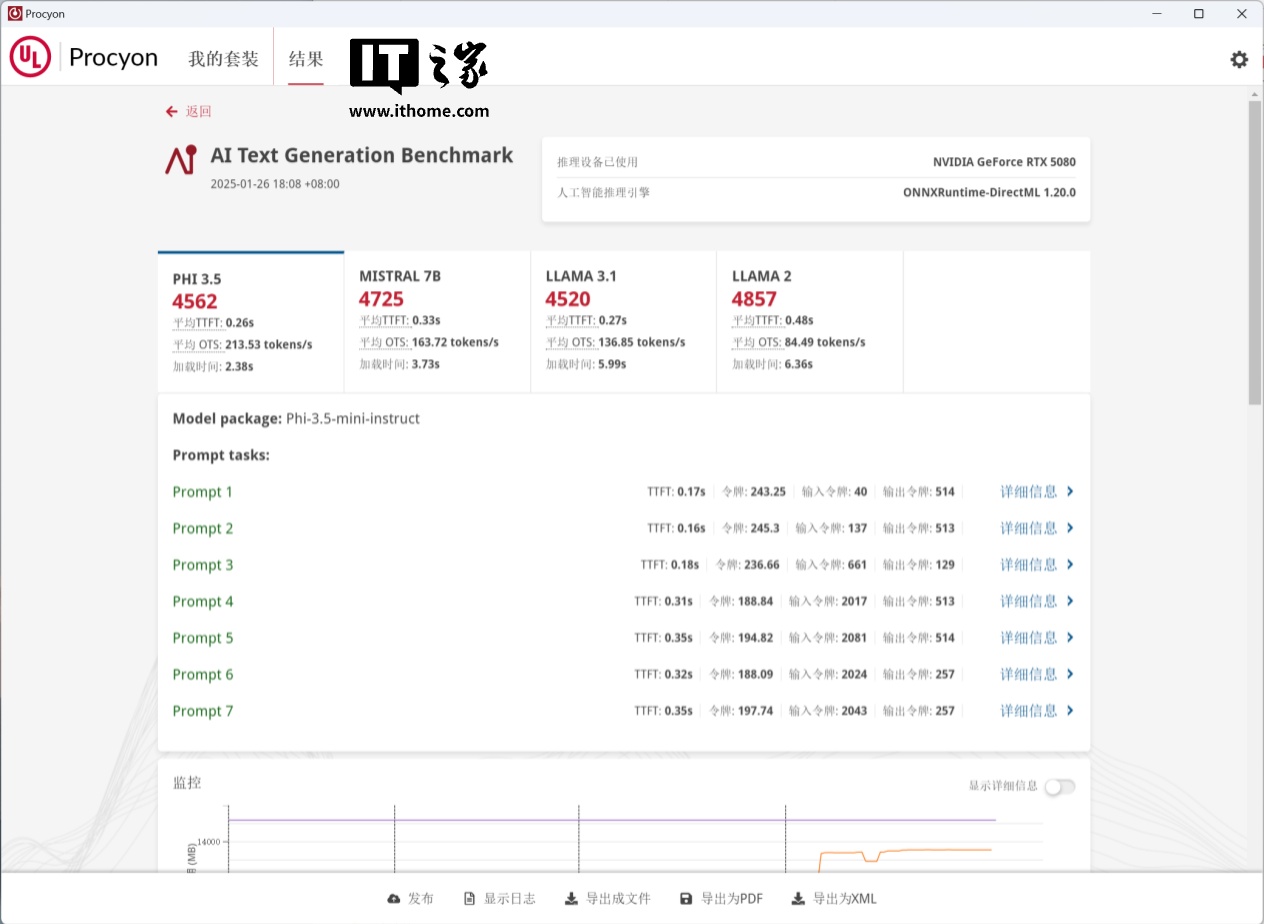Open the LLAMA 2 score tab
1264x924 pixels.
pyautogui.click(x=809, y=320)
